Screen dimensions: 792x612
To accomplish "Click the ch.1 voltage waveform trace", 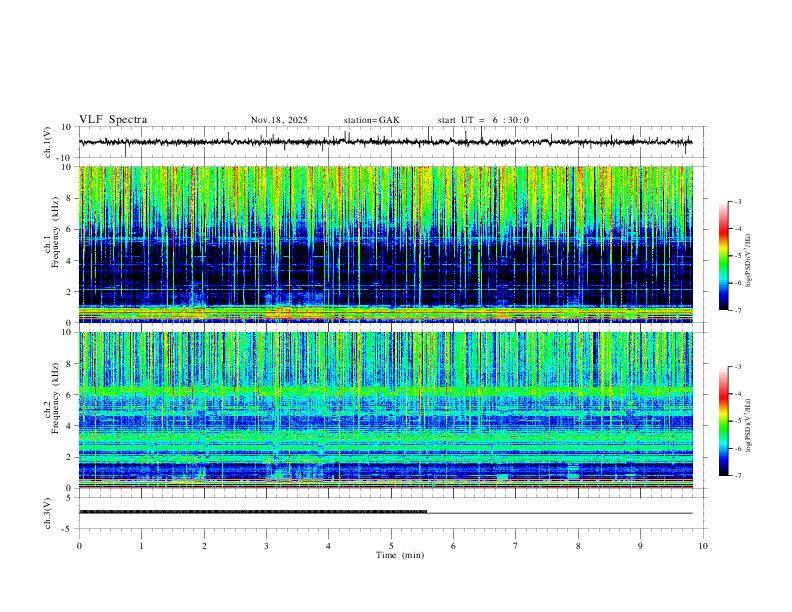I will pyautogui.click(x=385, y=142).
